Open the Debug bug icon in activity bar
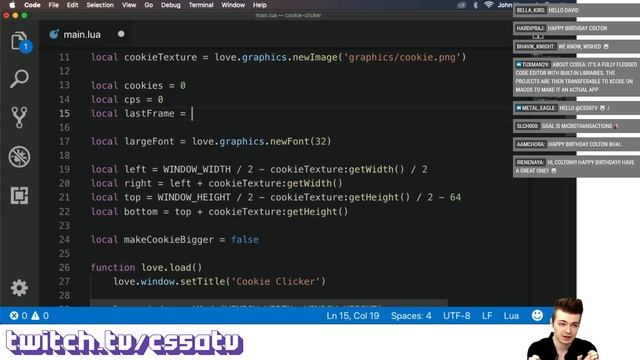Image resolution: width=640 pixels, height=360 pixels. (19, 156)
